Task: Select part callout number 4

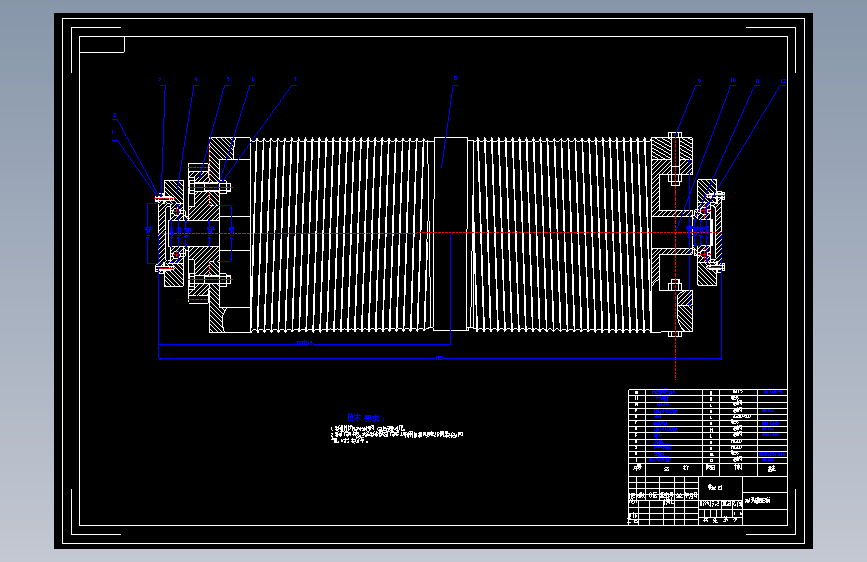Action: coord(196,80)
